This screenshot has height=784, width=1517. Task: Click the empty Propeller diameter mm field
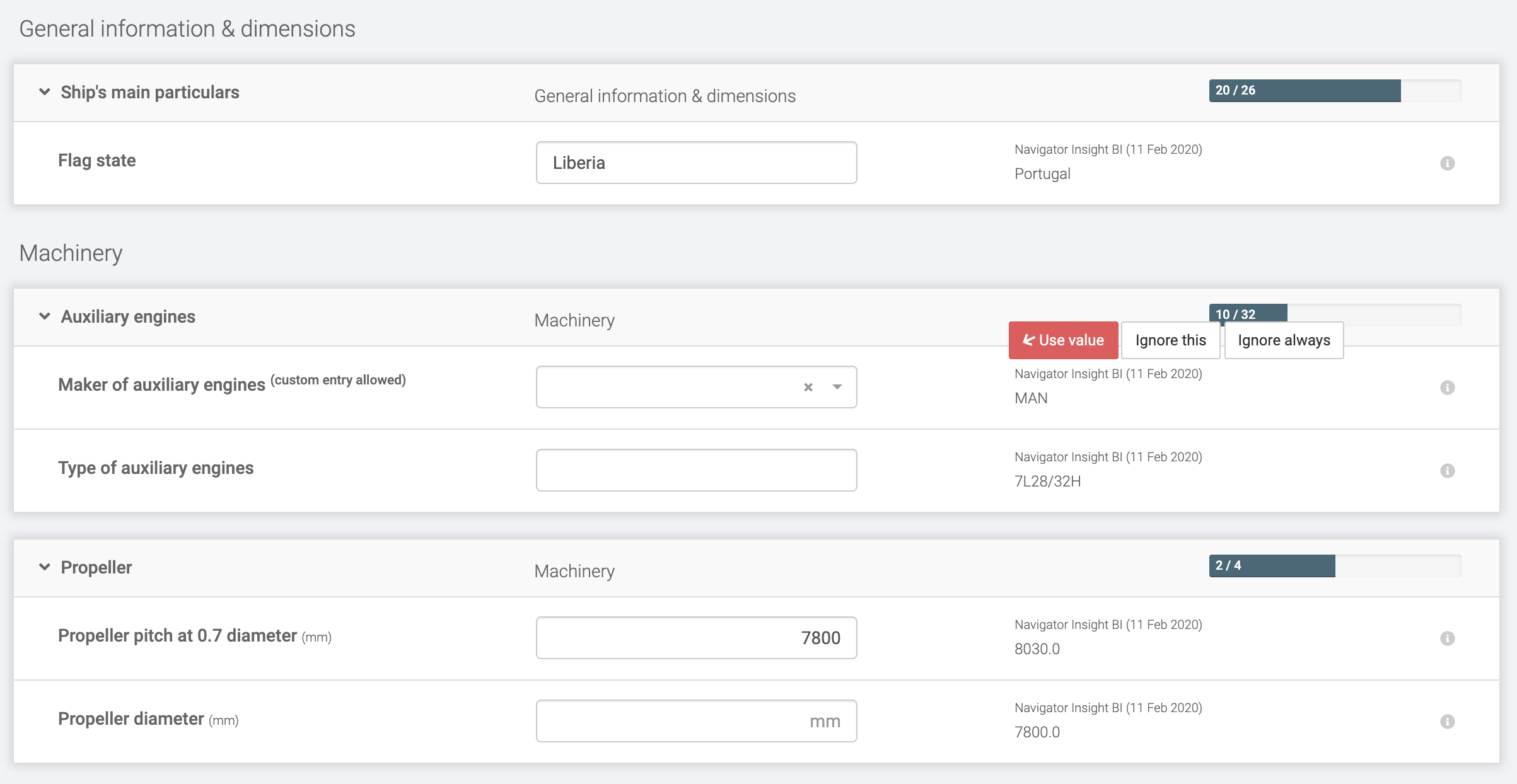pyautogui.click(x=696, y=721)
